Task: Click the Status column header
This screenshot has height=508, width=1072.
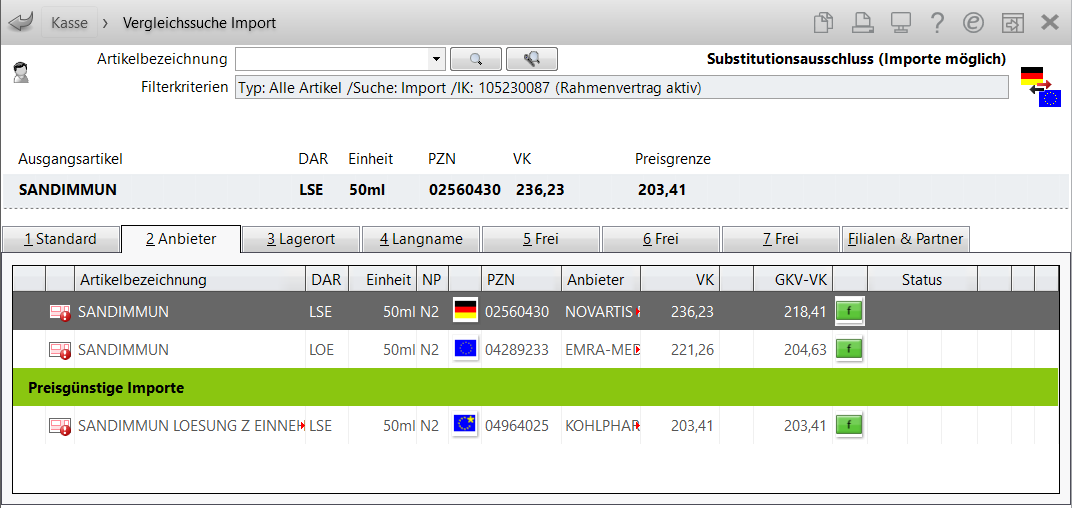Action: click(x=922, y=279)
